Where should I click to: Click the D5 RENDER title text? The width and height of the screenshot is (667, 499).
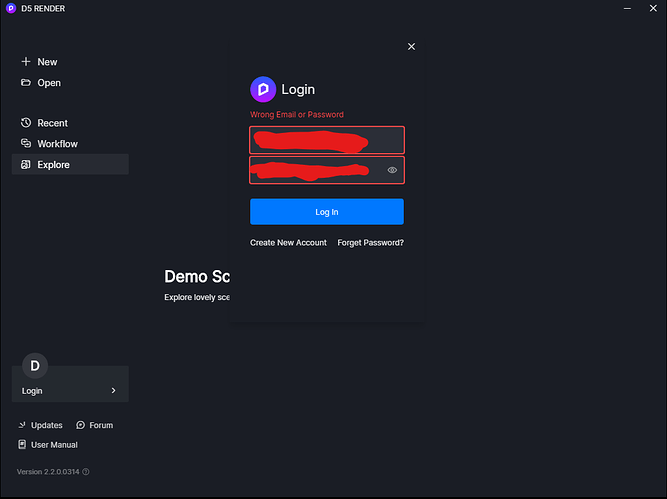(x=43, y=9)
